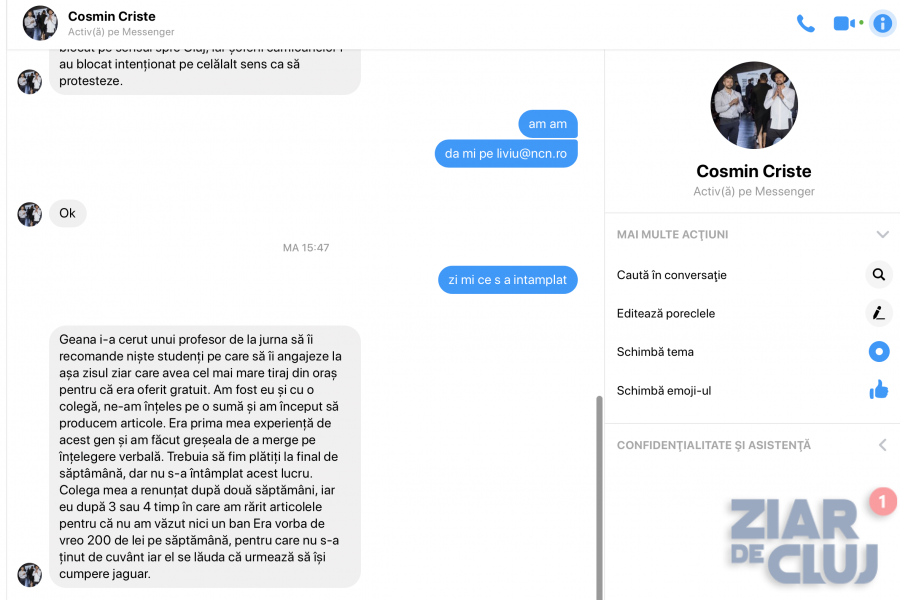The height and width of the screenshot is (600, 900).
Task: Click the pencil icon for nicknames
Action: tap(879, 313)
